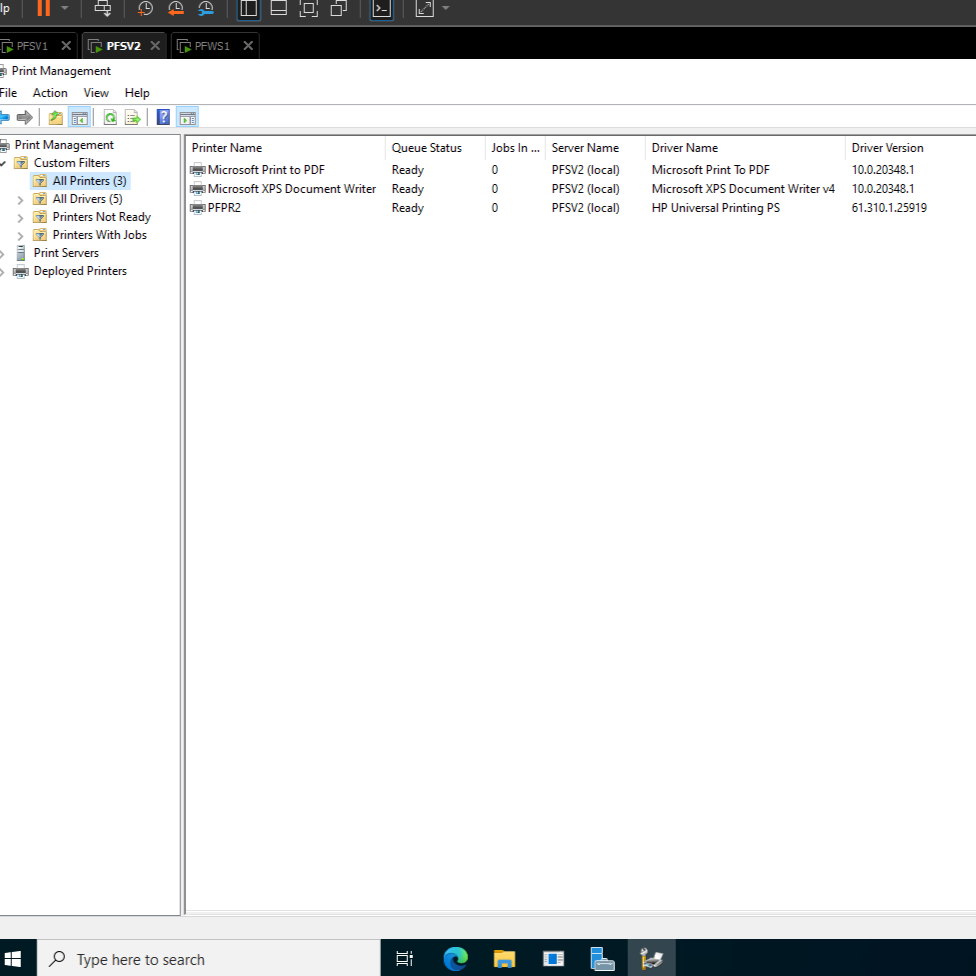Toggle the console tree pane

pos(79,117)
